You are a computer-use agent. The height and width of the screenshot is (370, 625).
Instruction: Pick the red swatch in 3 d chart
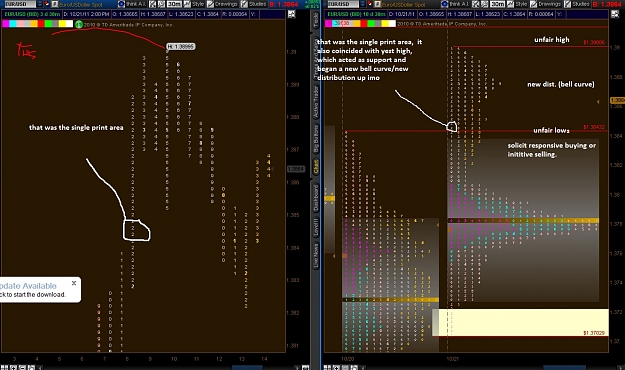[x=41, y=24]
